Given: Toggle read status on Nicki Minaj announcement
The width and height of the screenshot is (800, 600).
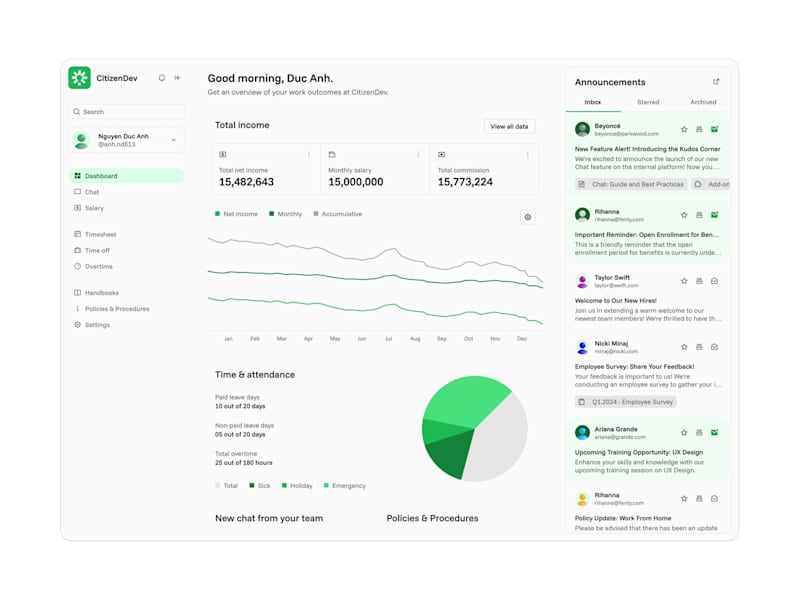Looking at the screenshot, I should (714, 347).
